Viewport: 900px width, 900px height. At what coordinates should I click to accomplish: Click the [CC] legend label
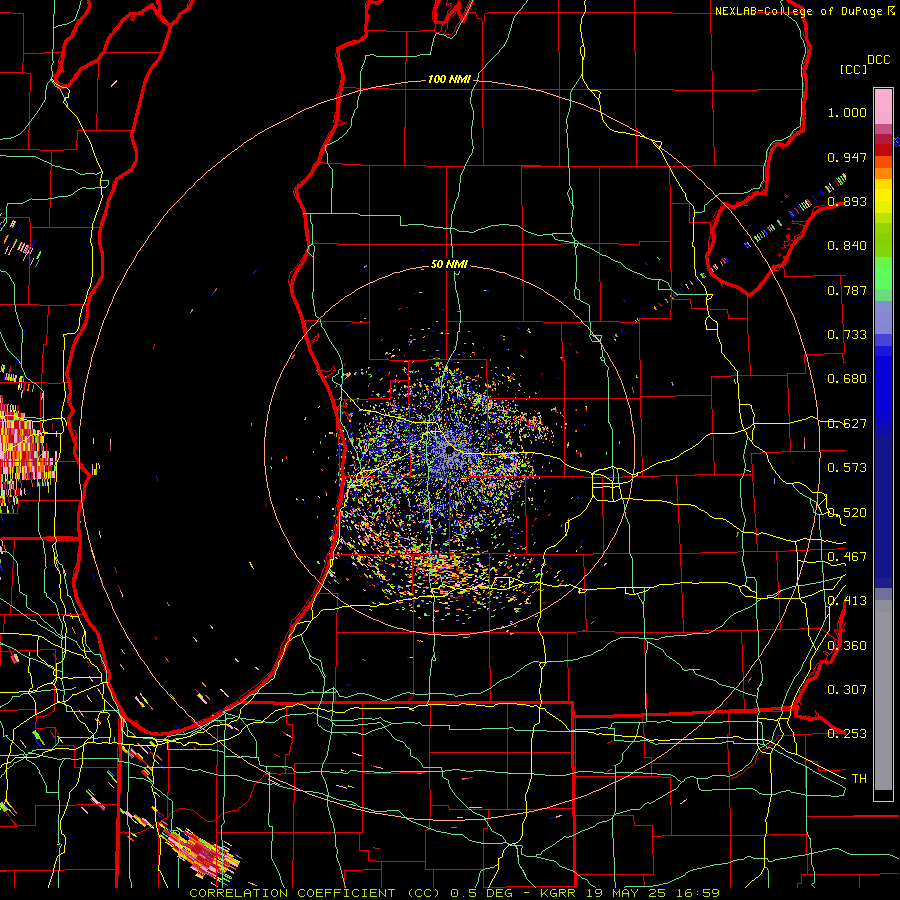tap(854, 69)
